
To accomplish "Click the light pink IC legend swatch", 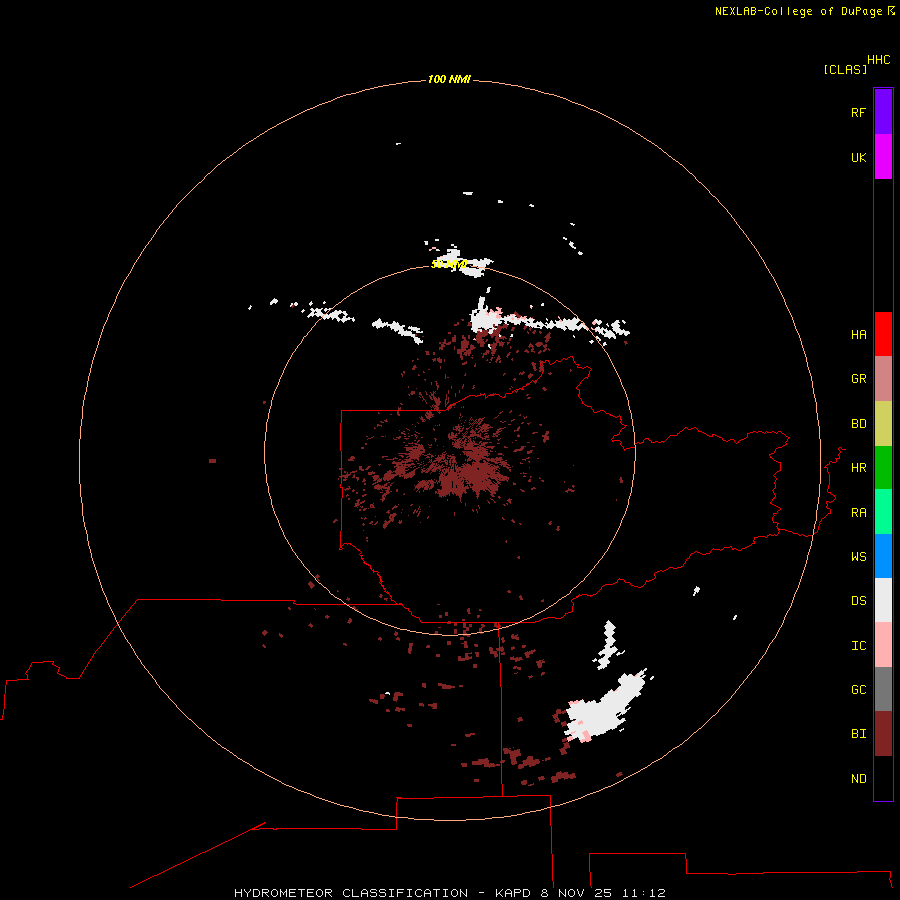I will point(883,645).
